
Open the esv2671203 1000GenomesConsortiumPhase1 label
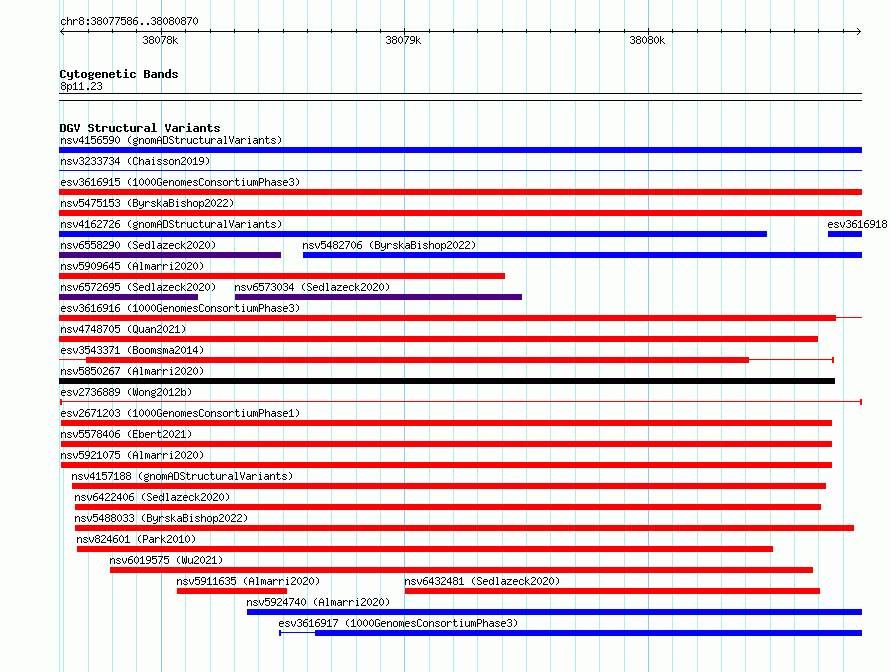(x=180, y=413)
